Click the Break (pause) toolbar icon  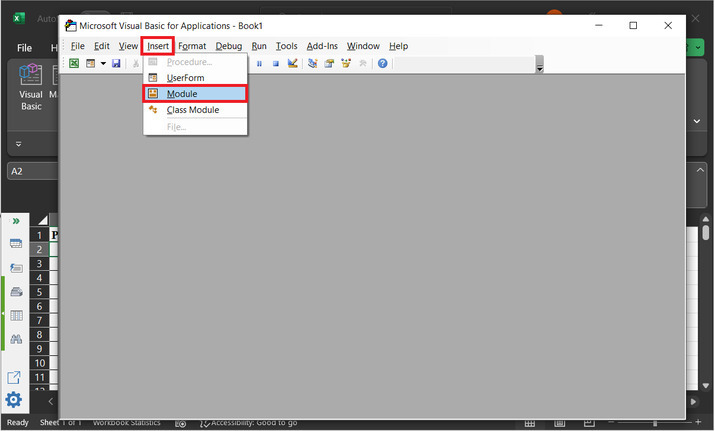(259, 63)
